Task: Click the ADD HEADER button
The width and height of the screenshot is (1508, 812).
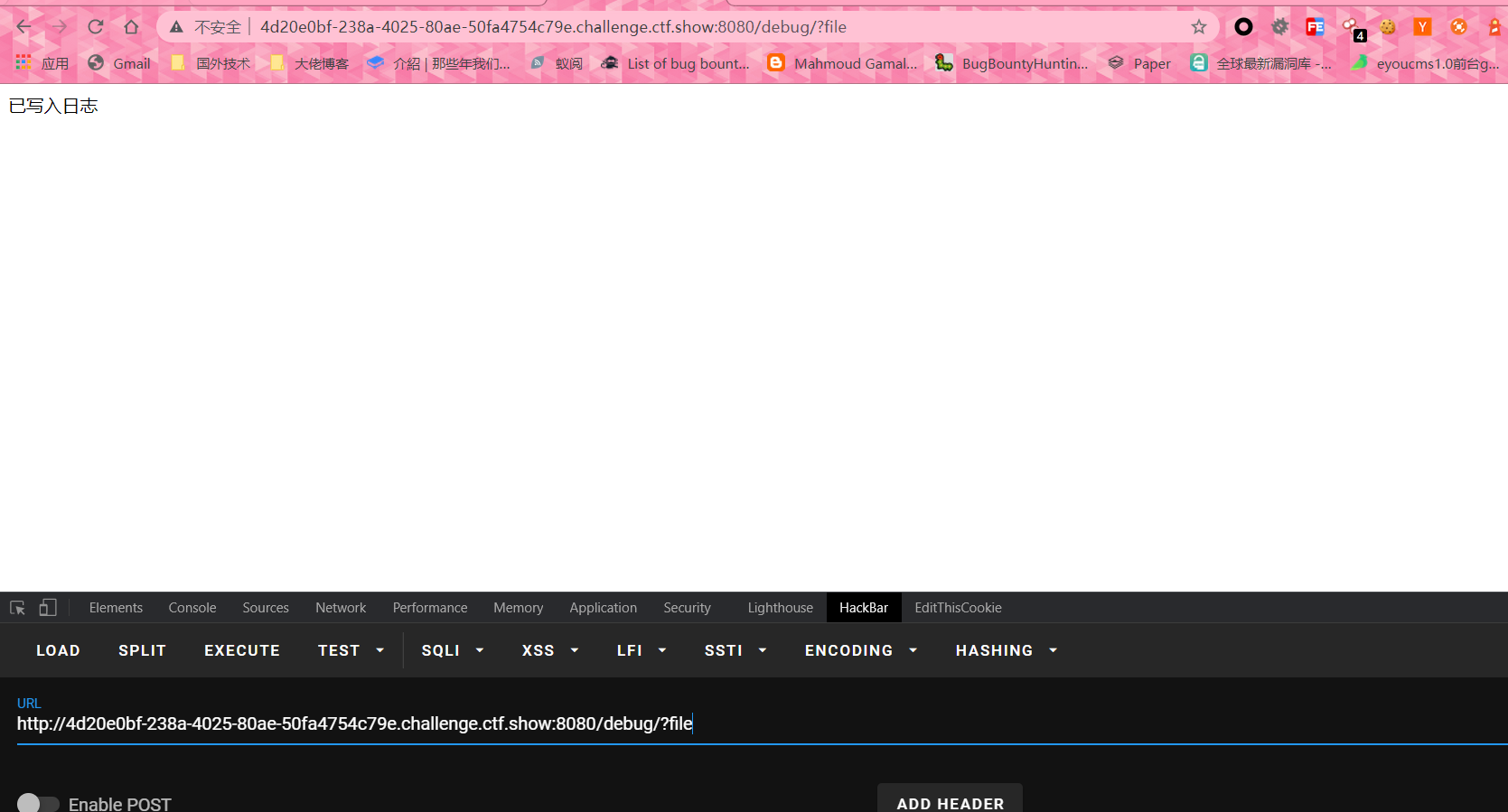Action: (x=951, y=798)
